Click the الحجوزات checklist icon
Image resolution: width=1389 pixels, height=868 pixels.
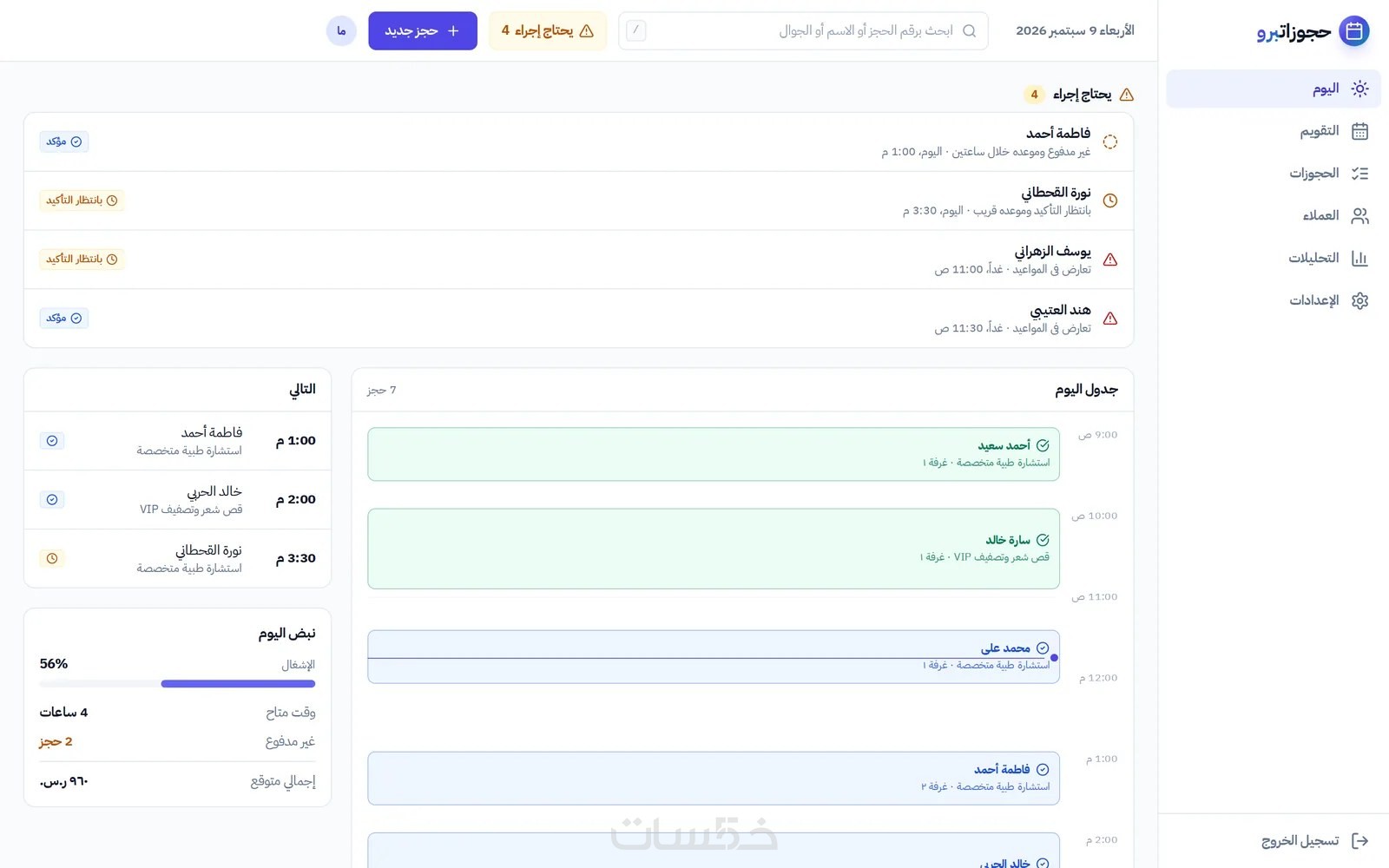[x=1359, y=174]
